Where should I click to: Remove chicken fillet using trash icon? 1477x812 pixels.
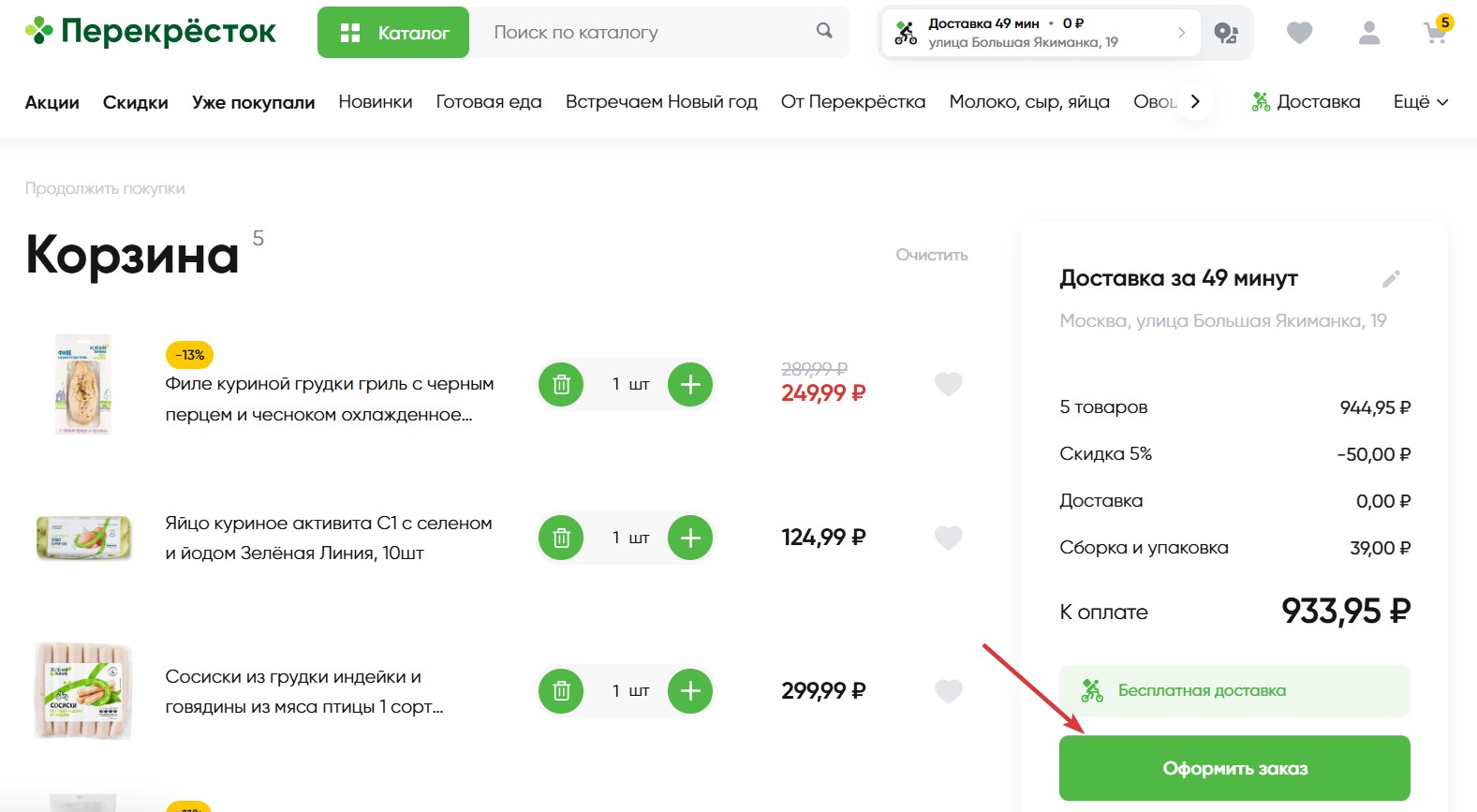coord(561,384)
